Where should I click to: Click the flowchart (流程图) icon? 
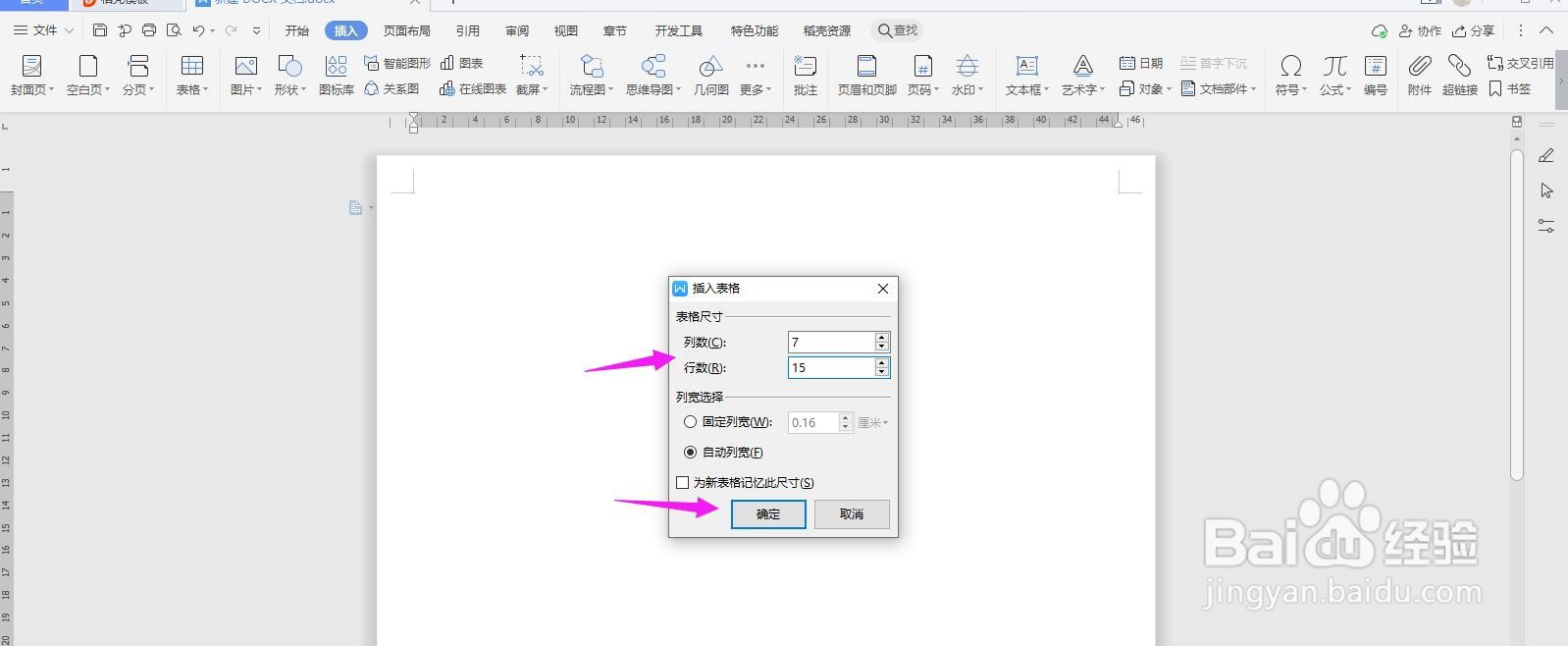coord(592,66)
